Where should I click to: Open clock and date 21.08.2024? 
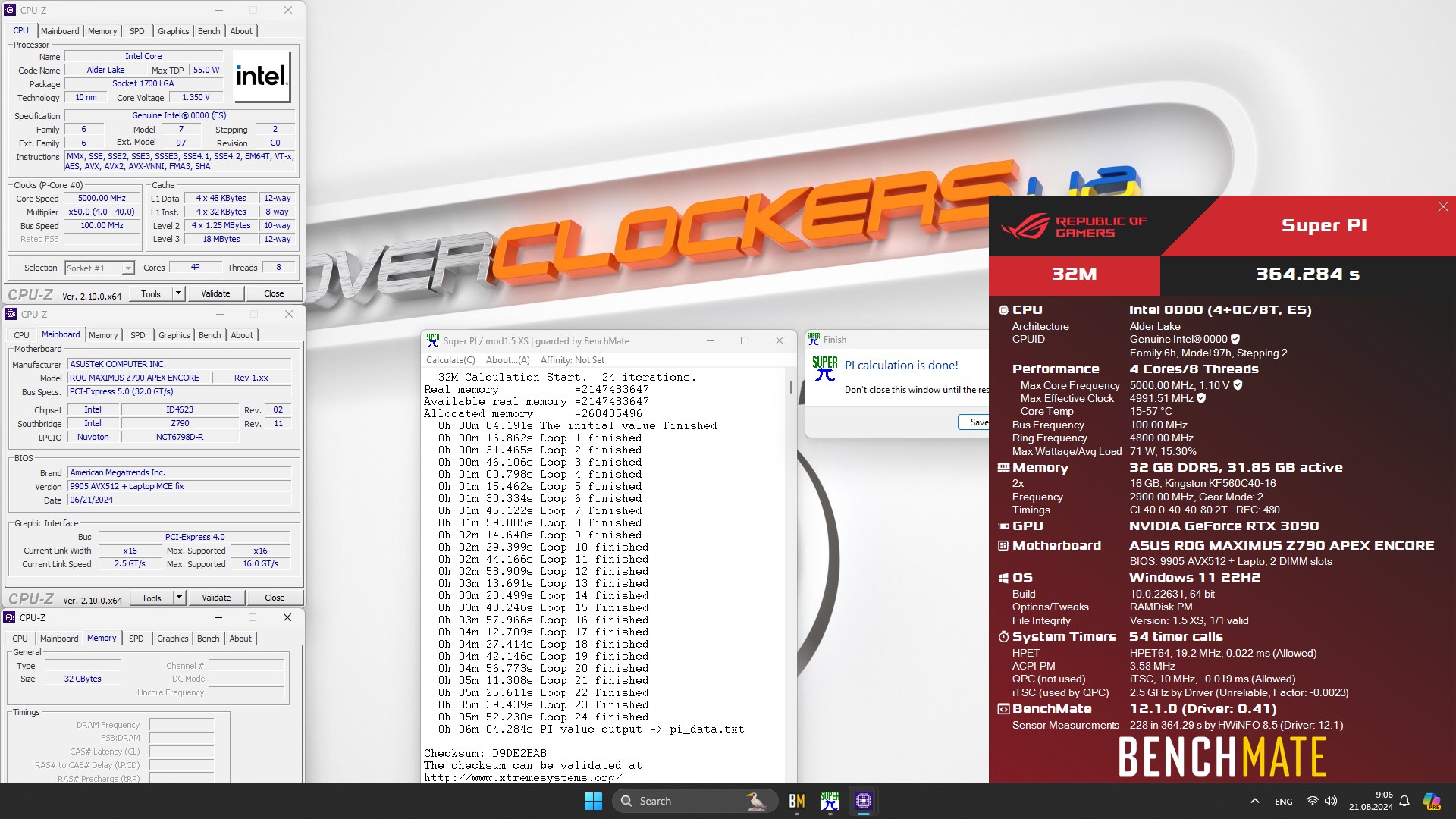[1371, 801]
